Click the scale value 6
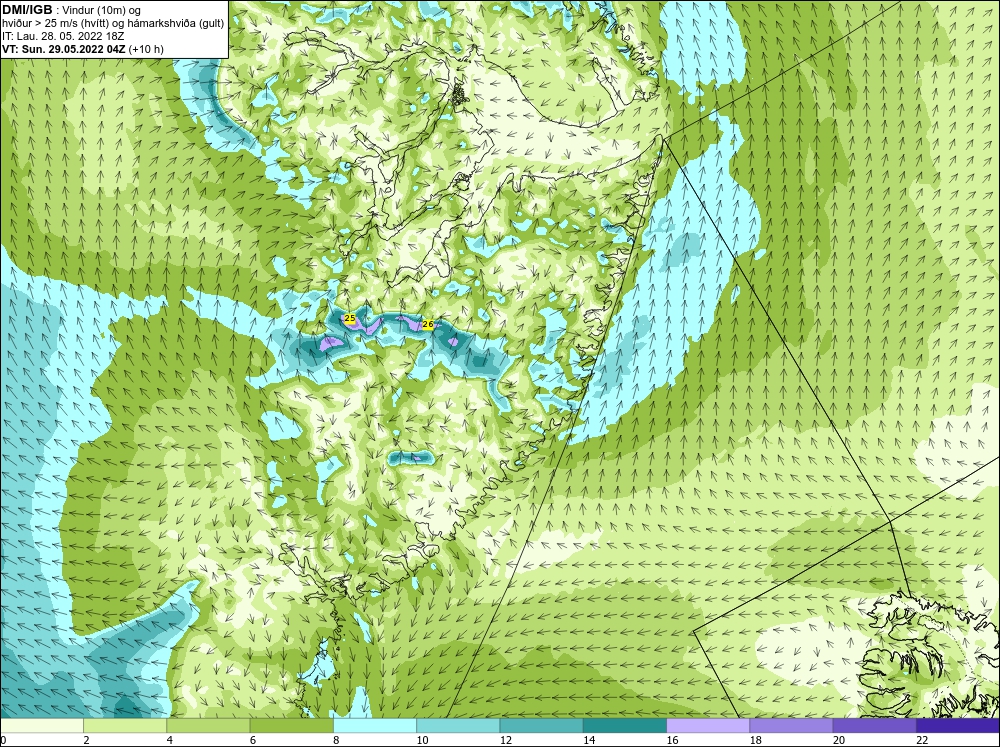 click(x=253, y=740)
